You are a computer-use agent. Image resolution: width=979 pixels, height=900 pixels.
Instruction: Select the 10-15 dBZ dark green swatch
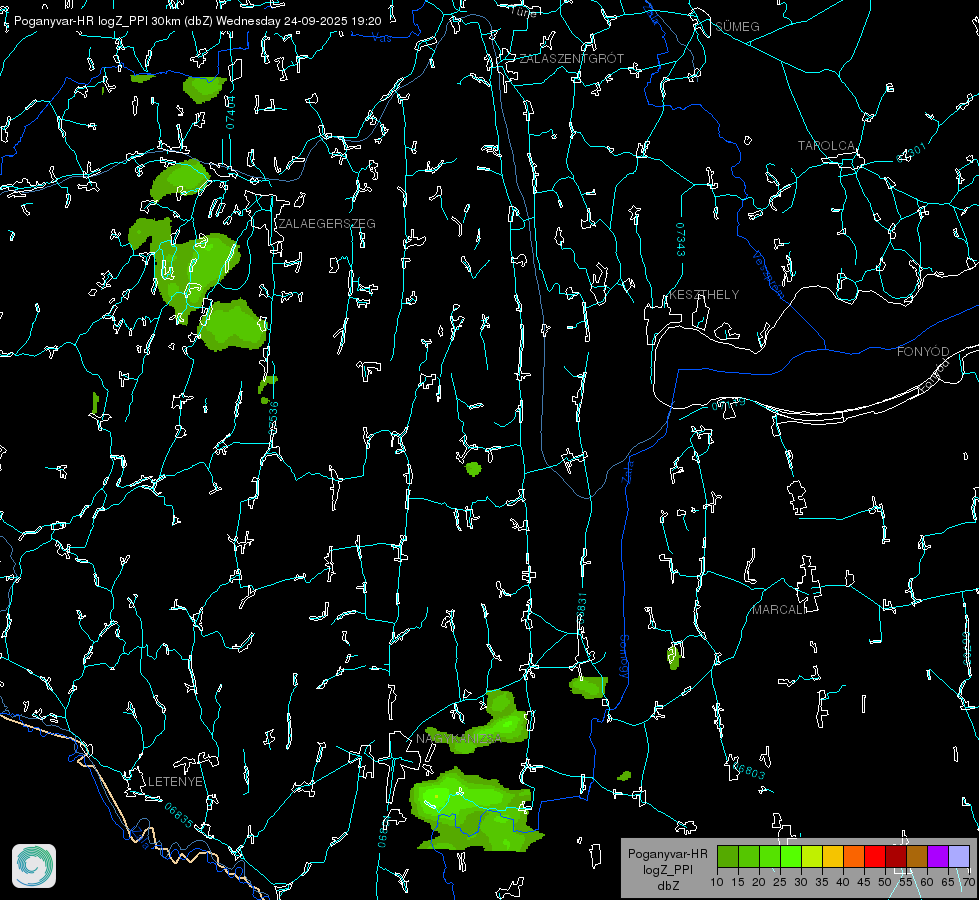tap(728, 856)
